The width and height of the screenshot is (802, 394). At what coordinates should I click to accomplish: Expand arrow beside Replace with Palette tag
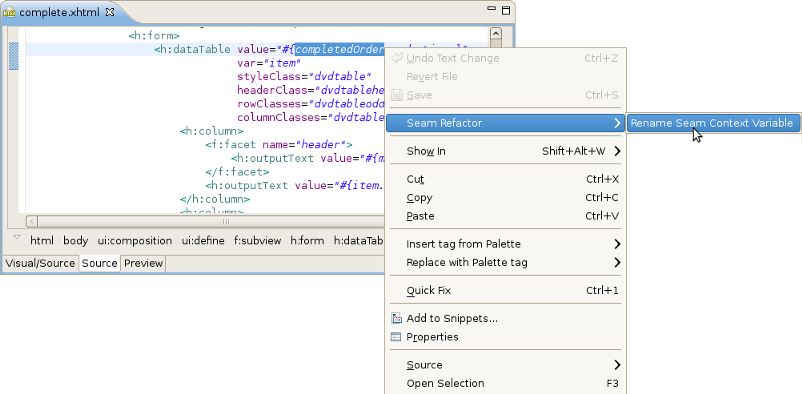click(617, 262)
